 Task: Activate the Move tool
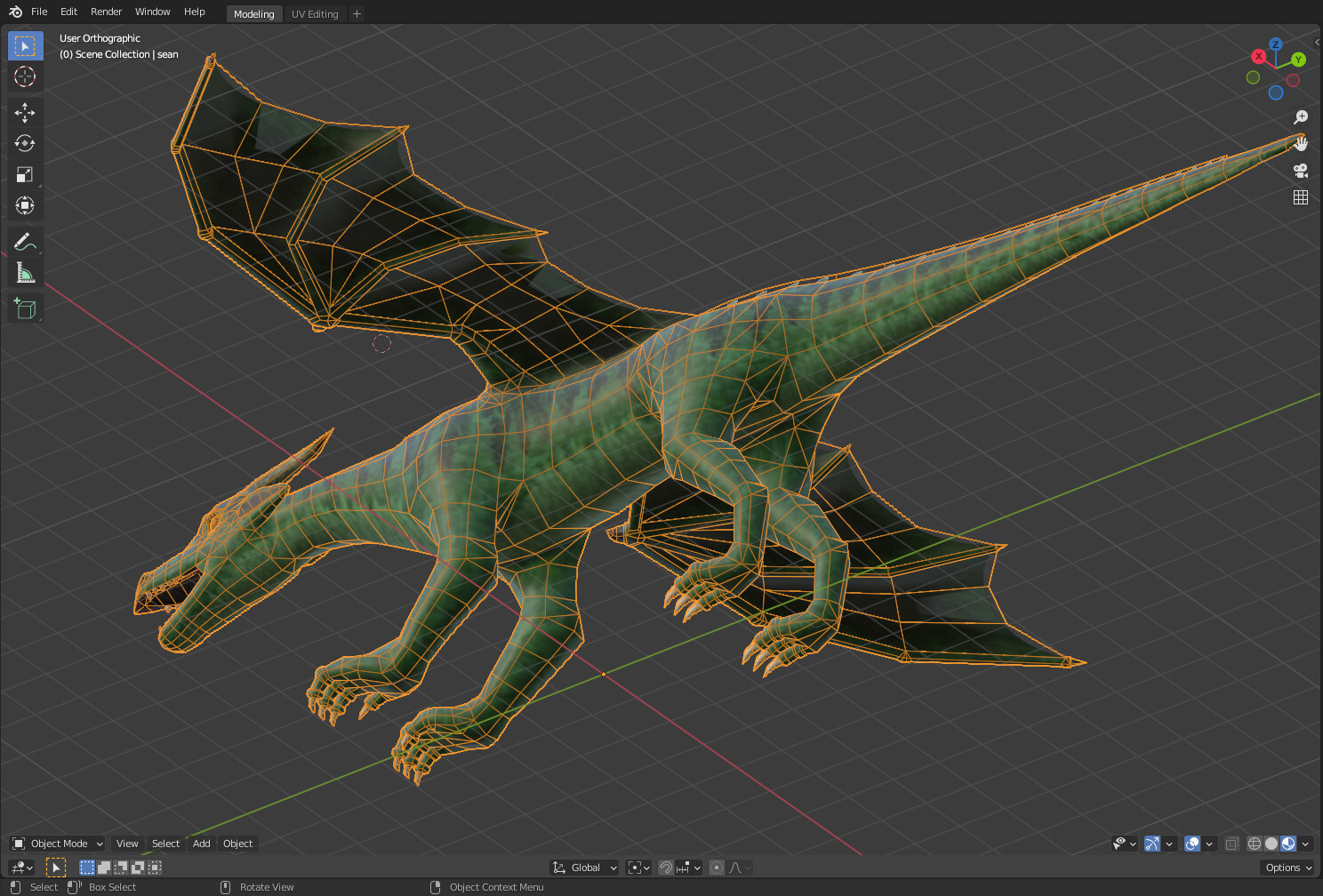[25, 112]
